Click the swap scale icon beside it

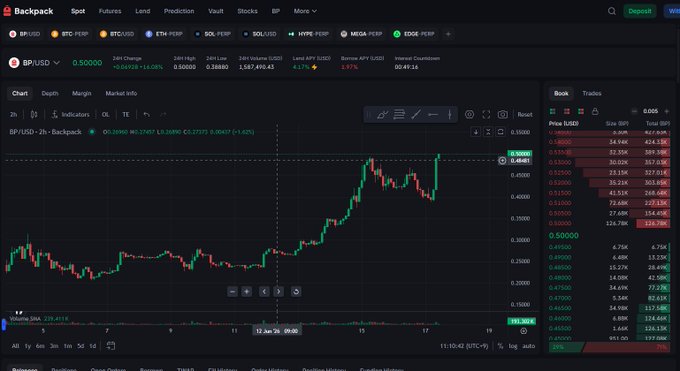[x=500, y=131]
